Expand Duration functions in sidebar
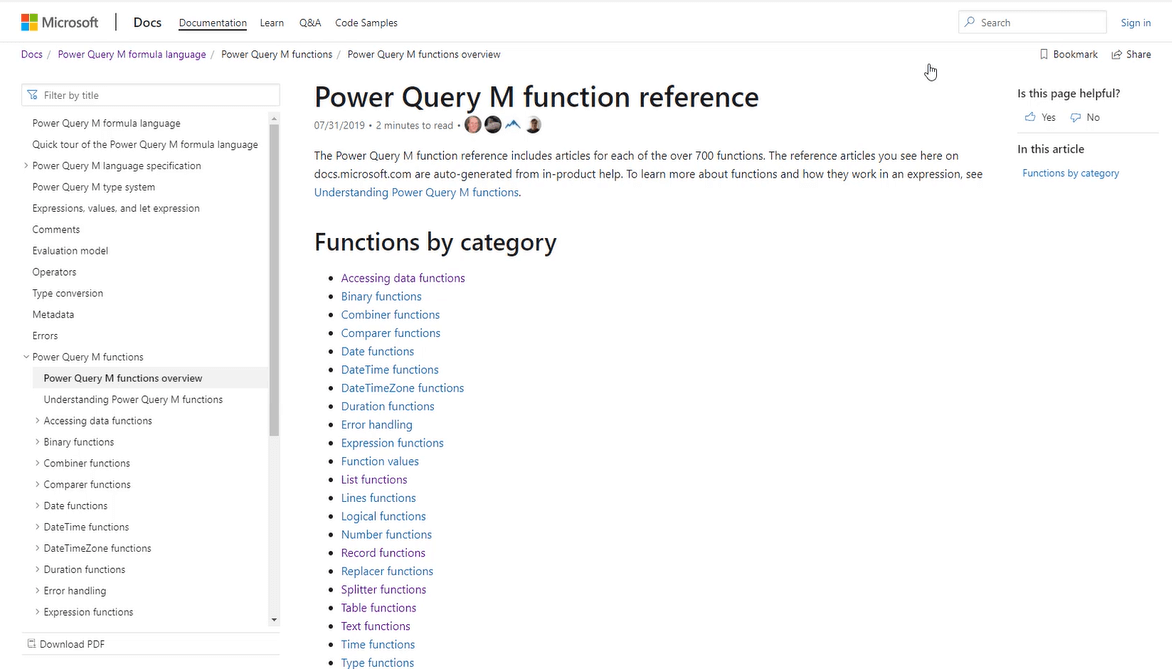 [x=37, y=570]
